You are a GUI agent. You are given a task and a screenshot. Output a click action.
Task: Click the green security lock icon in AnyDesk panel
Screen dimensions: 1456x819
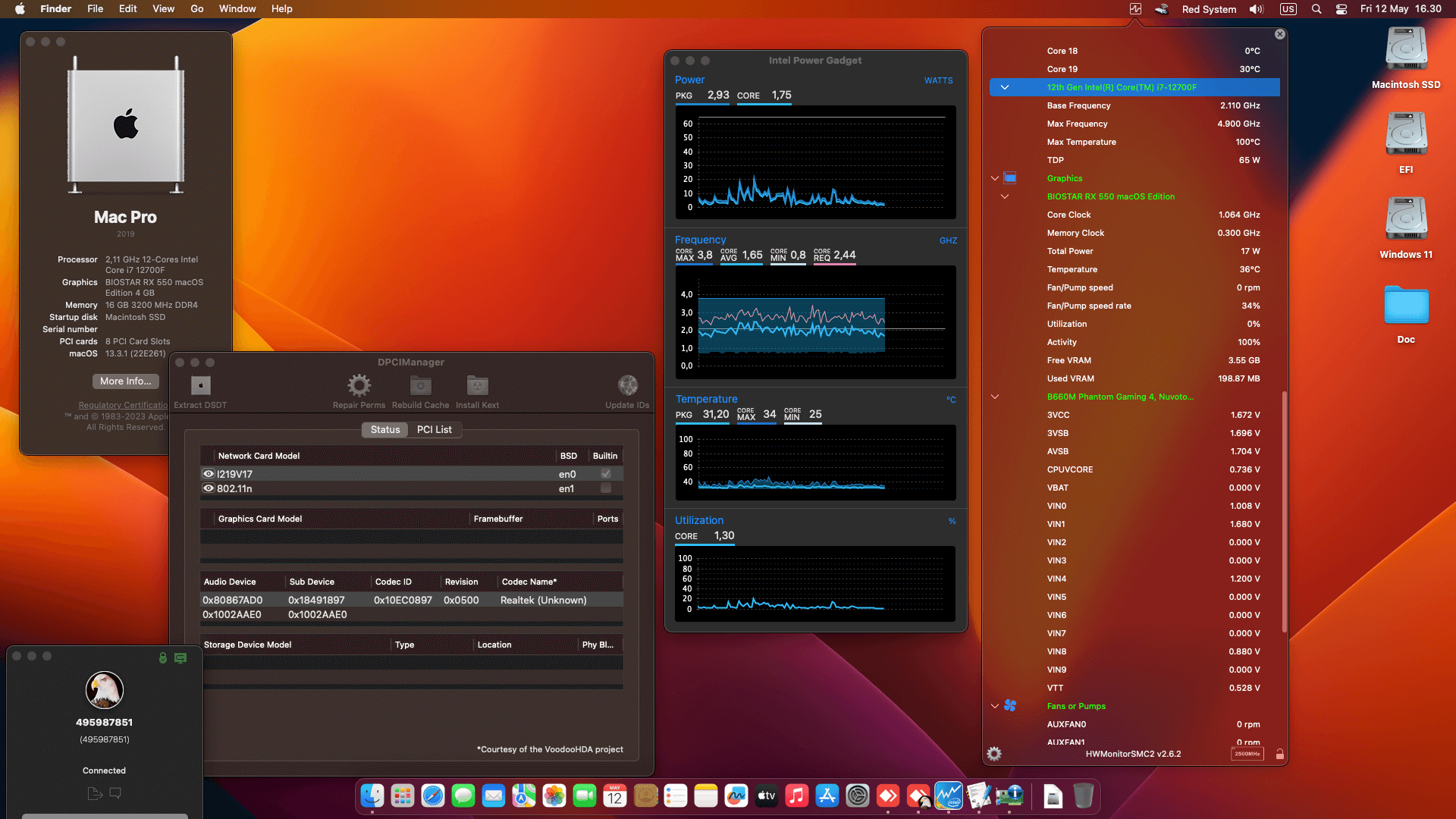(x=162, y=658)
